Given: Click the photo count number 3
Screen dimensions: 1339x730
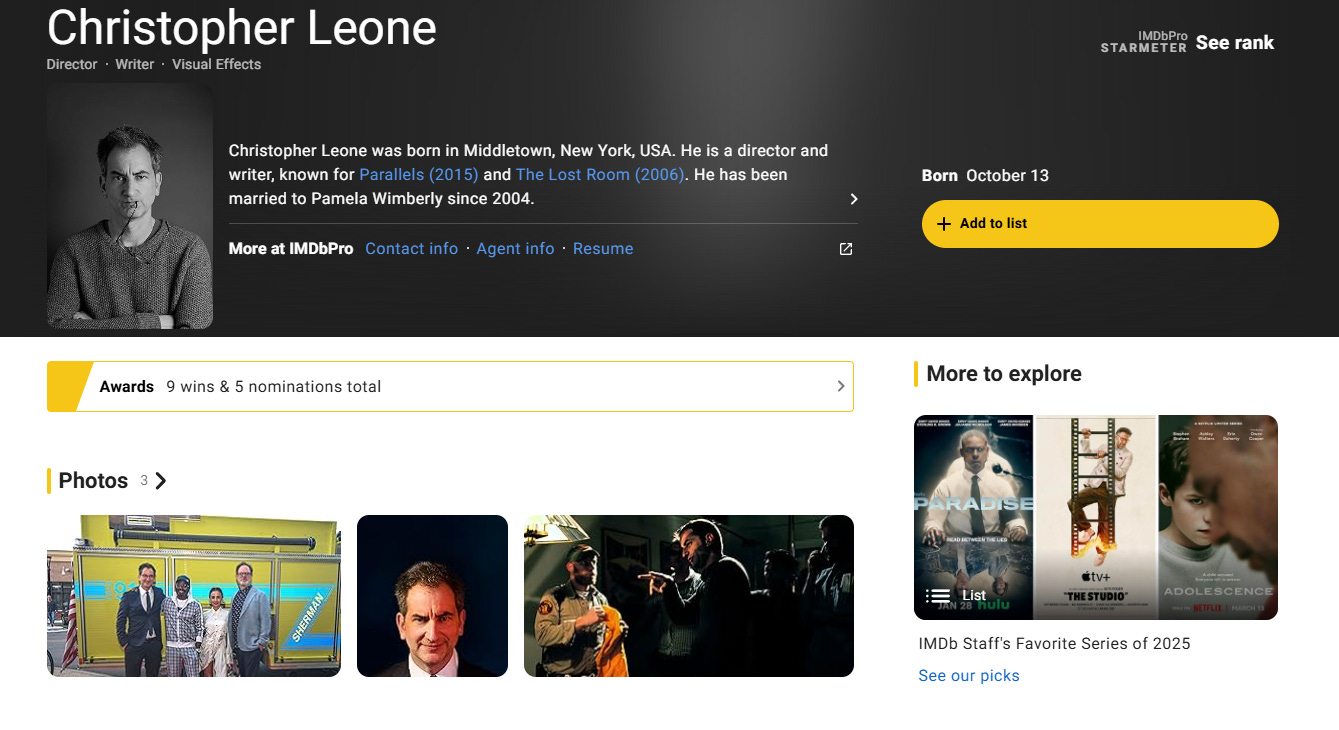Looking at the screenshot, I should 144,481.
